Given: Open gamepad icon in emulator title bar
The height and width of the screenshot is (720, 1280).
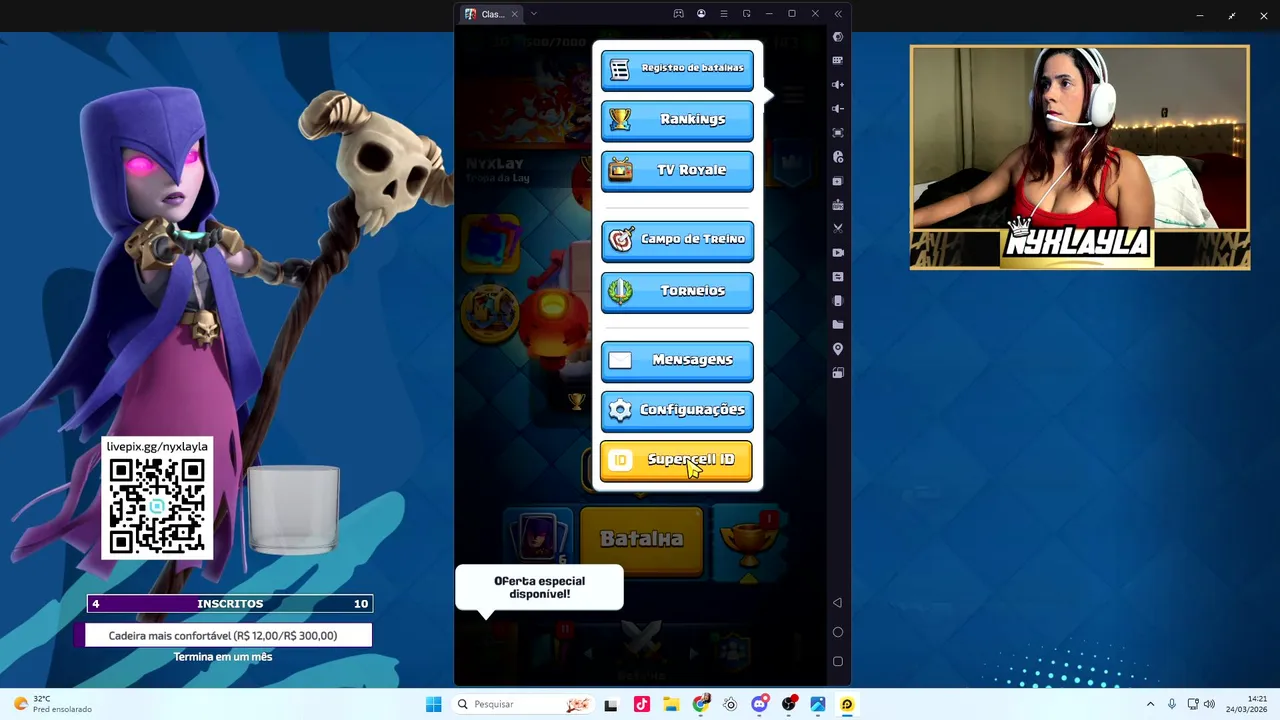Looking at the screenshot, I should click(x=678, y=14).
